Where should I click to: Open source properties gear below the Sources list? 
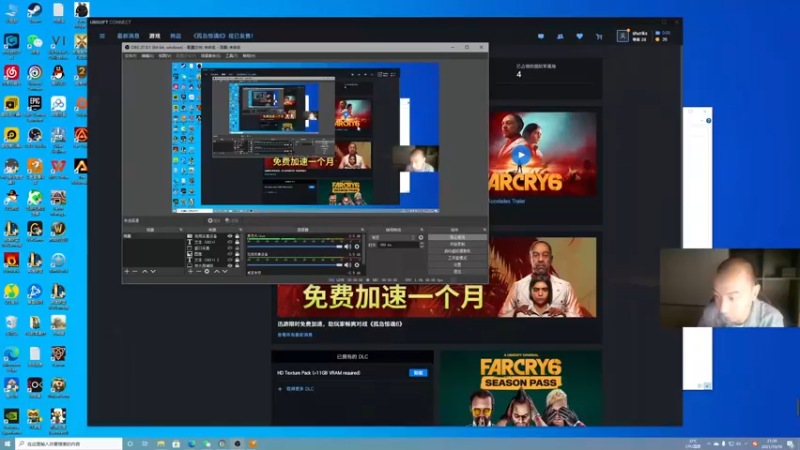tap(207, 271)
